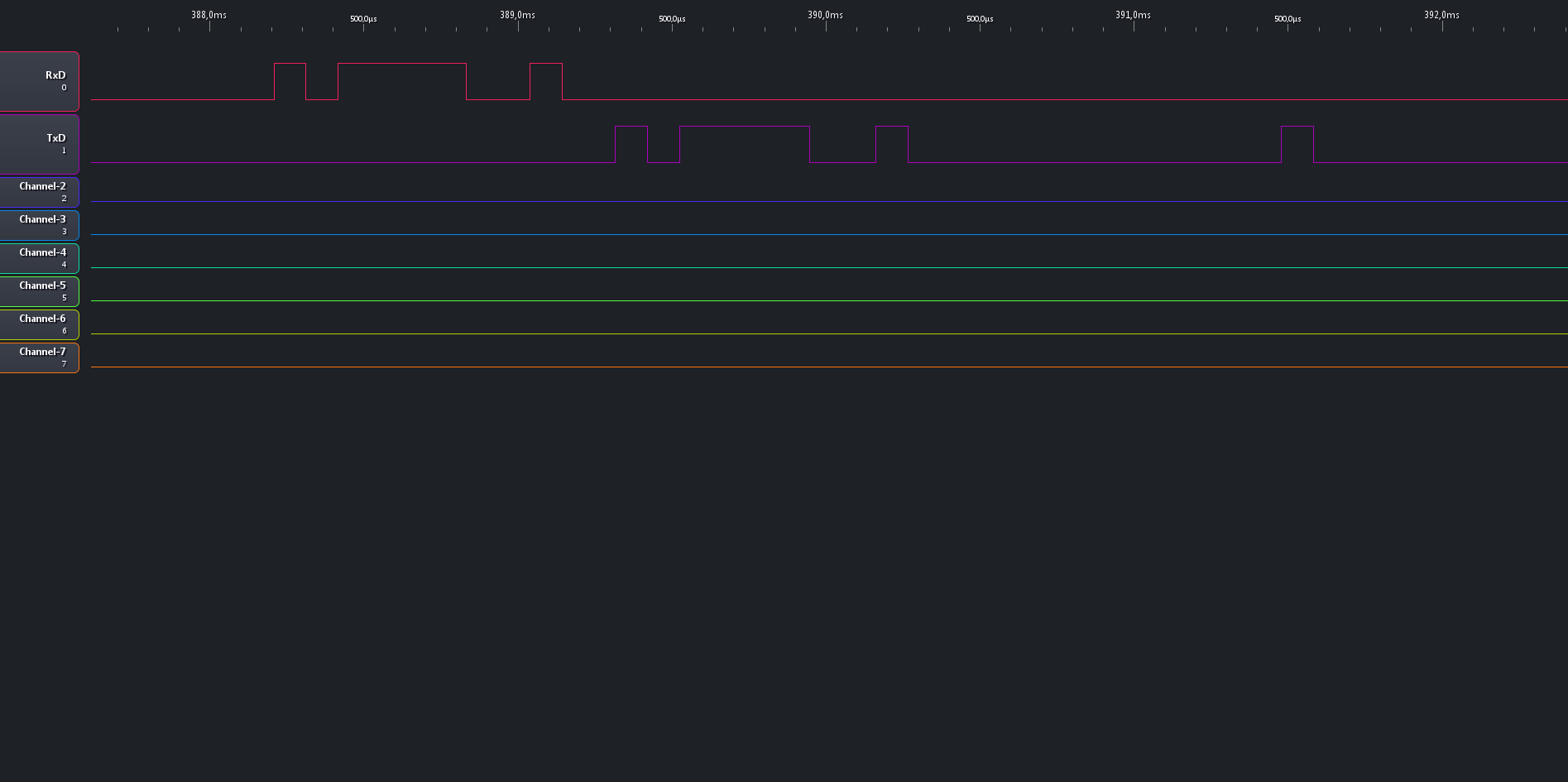Select the Channel-3 label
This screenshot has width=1568, height=782.
coord(39,225)
